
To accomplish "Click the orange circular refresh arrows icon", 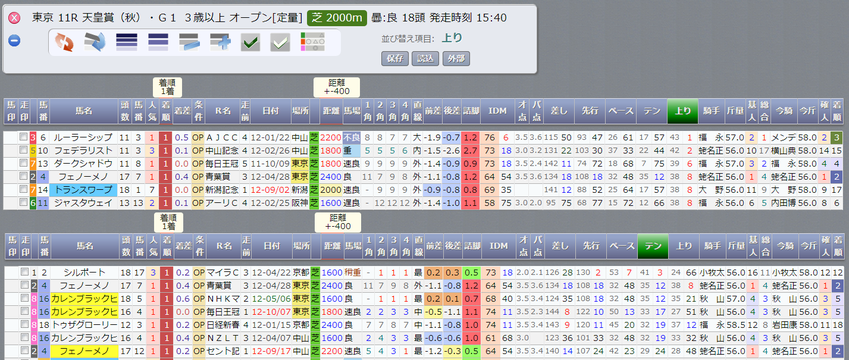I will point(64,42).
